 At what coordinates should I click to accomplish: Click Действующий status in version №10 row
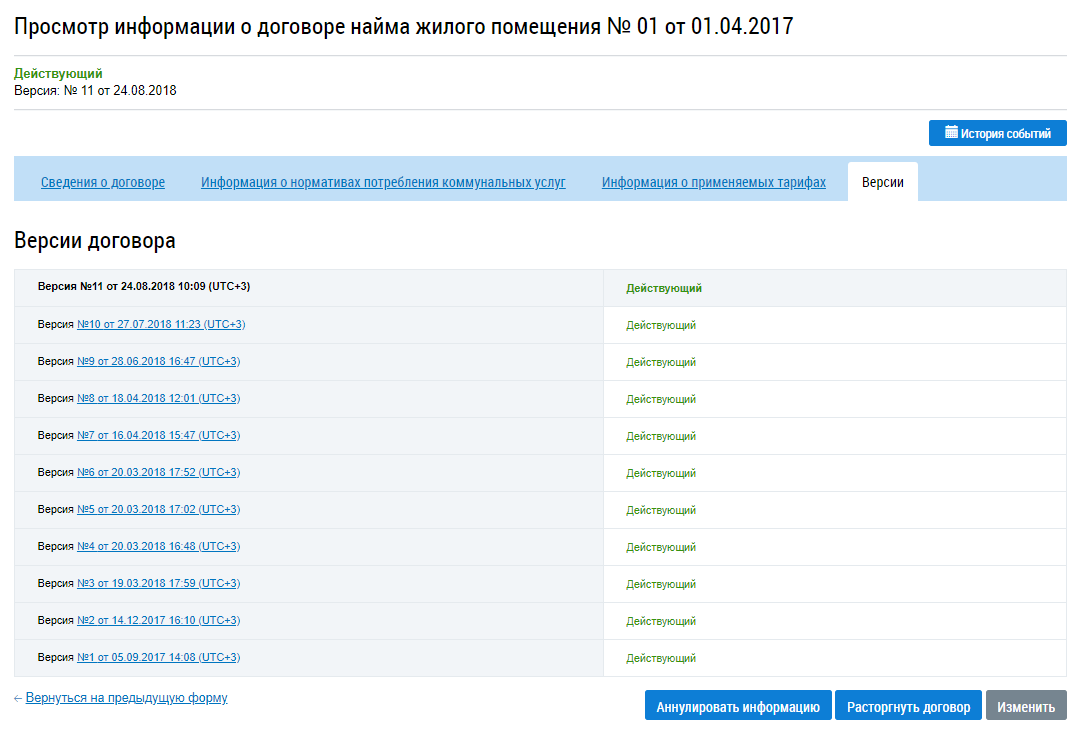coord(661,325)
